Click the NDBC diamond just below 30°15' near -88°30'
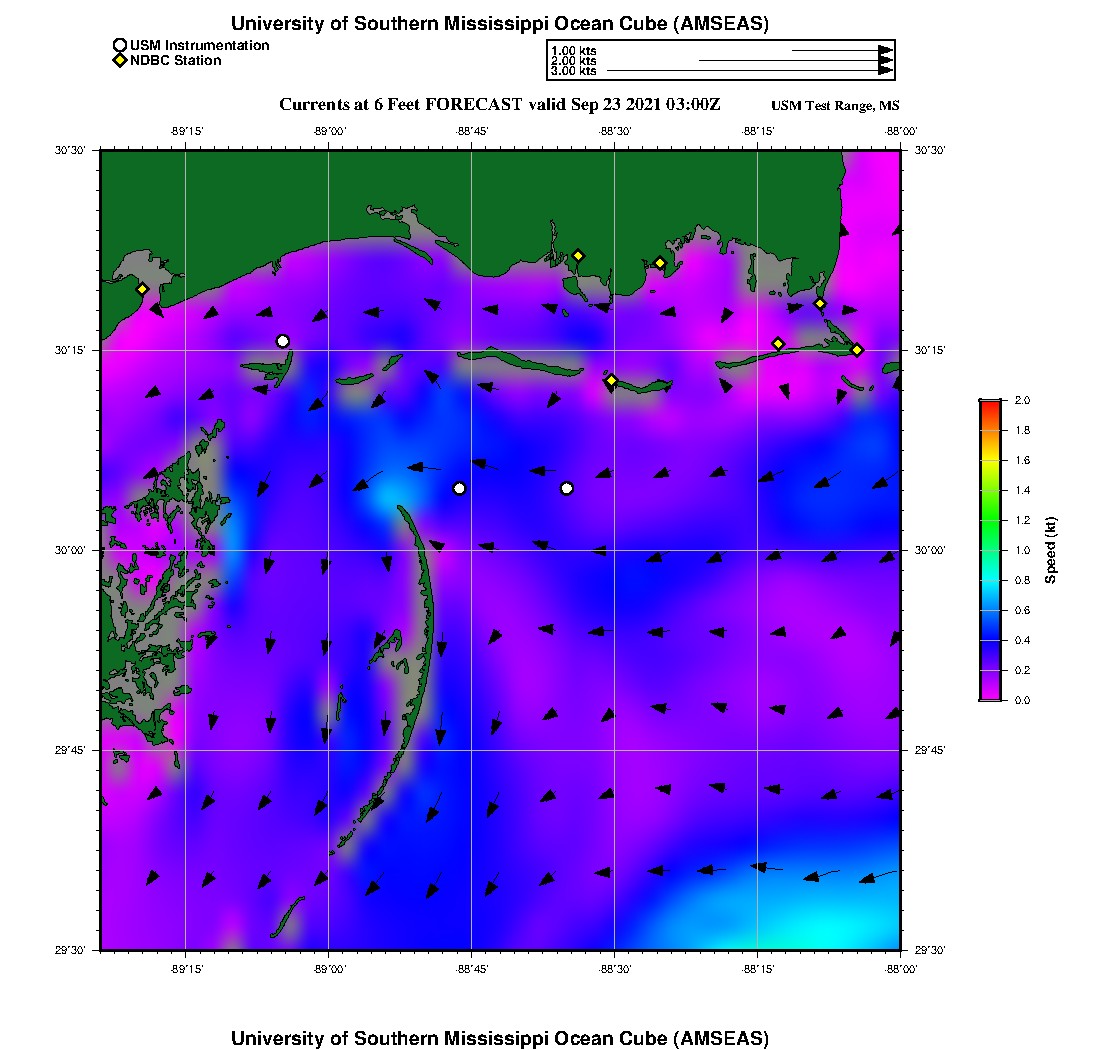Image resolution: width=1100 pixels, height=1050 pixels. [611, 380]
